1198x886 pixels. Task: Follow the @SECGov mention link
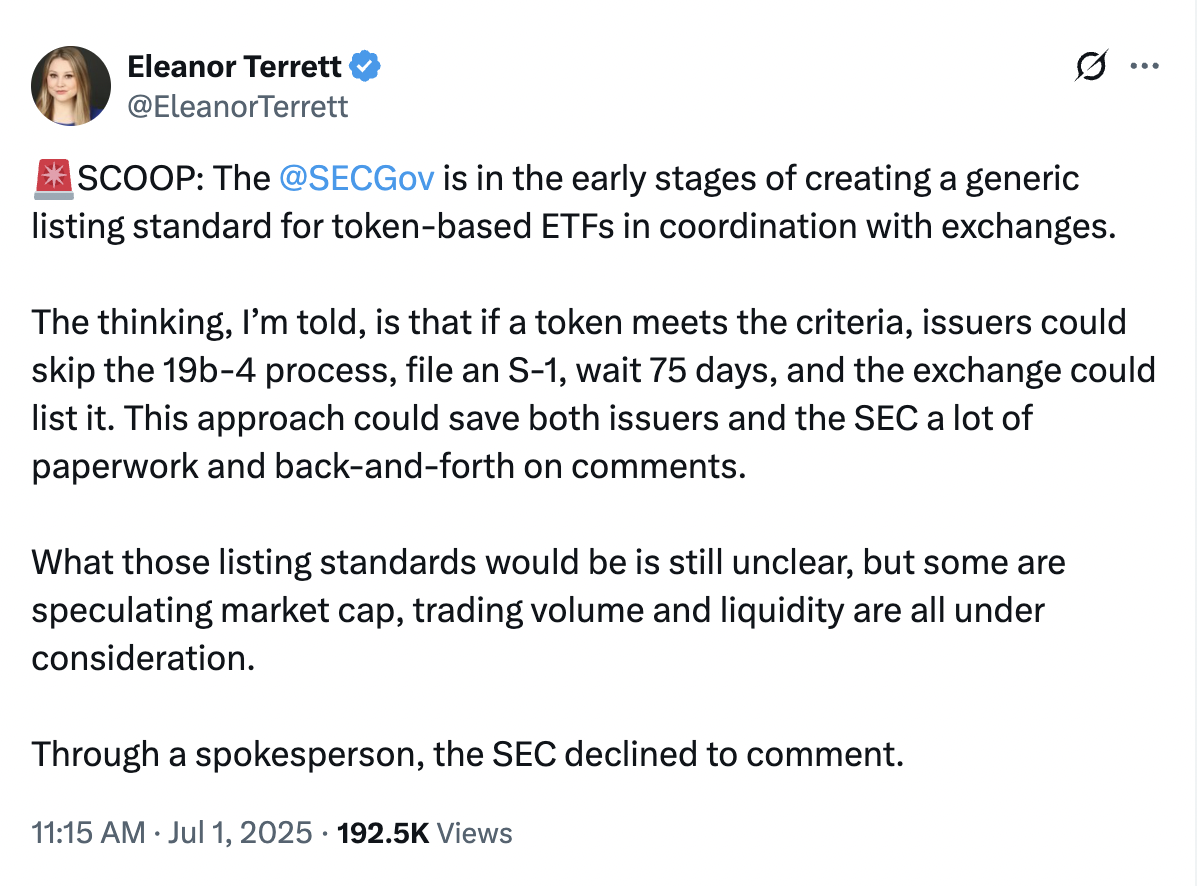pyautogui.click(x=357, y=178)
